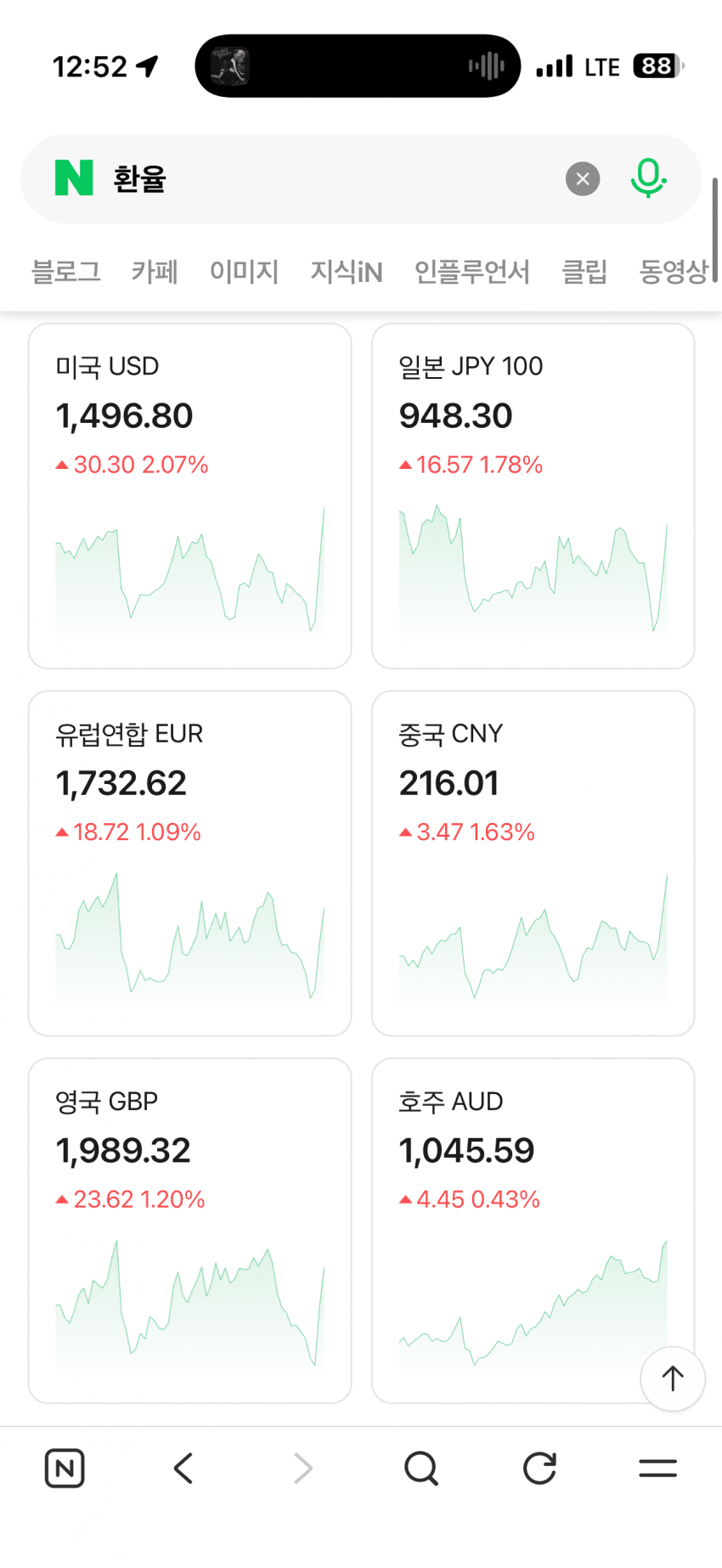722x1568 pixels.
Task: Open the 일본 JPY 100 rate card
Action: tap(533, 496)
